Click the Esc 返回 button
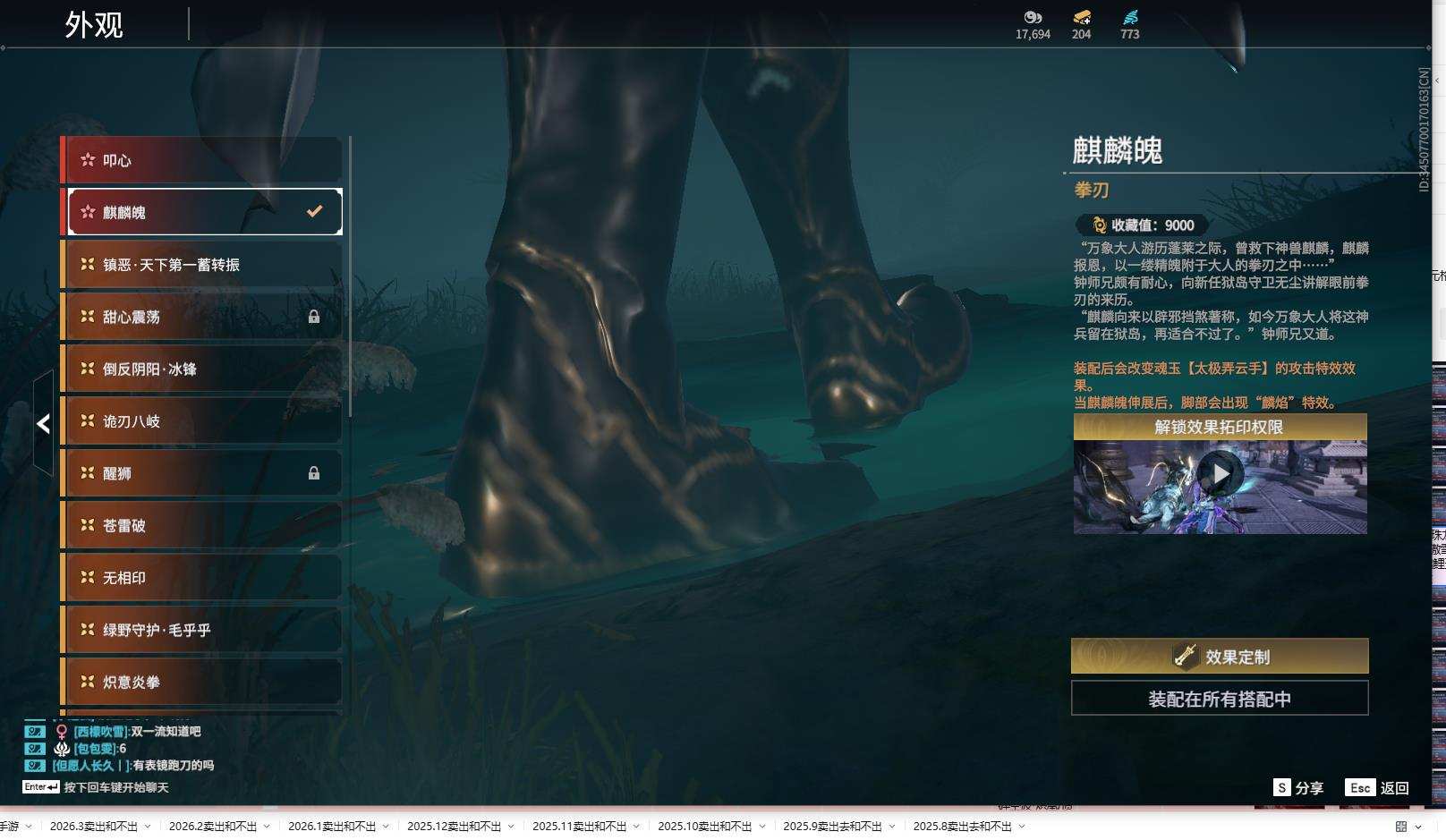 tap(1377, 788)
